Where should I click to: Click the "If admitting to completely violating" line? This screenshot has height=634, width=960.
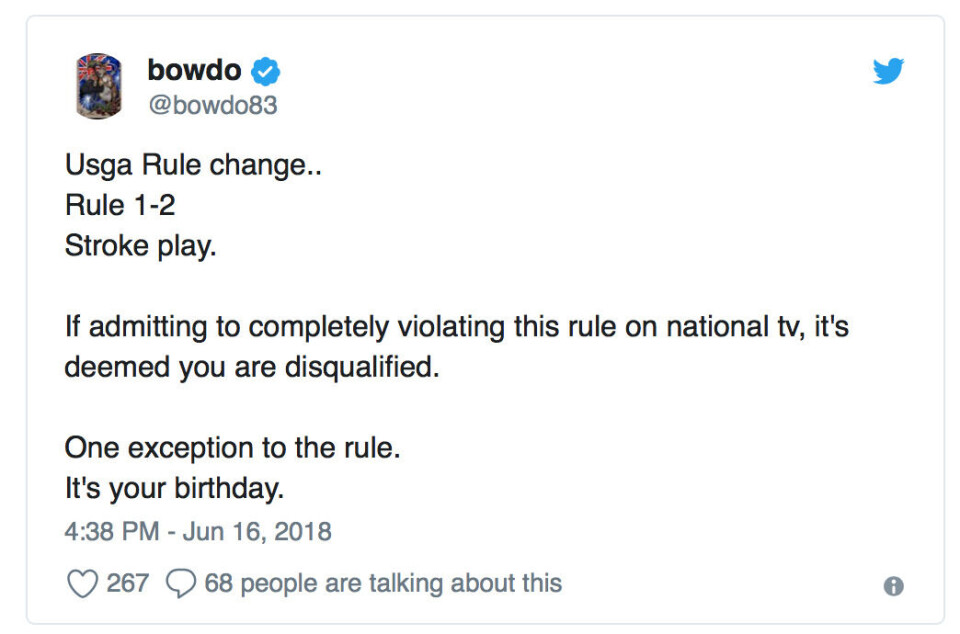tap(457, 326)
